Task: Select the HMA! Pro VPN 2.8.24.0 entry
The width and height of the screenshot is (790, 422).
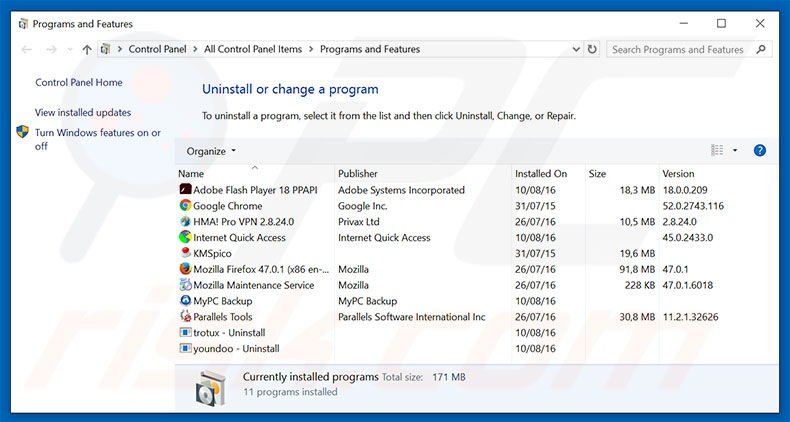Action: (x=243, y=222)
